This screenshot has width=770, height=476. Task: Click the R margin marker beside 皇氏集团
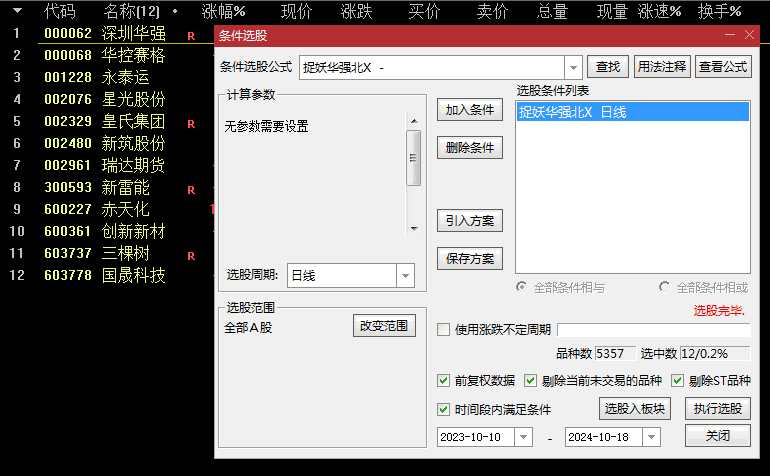coord(191,124)
